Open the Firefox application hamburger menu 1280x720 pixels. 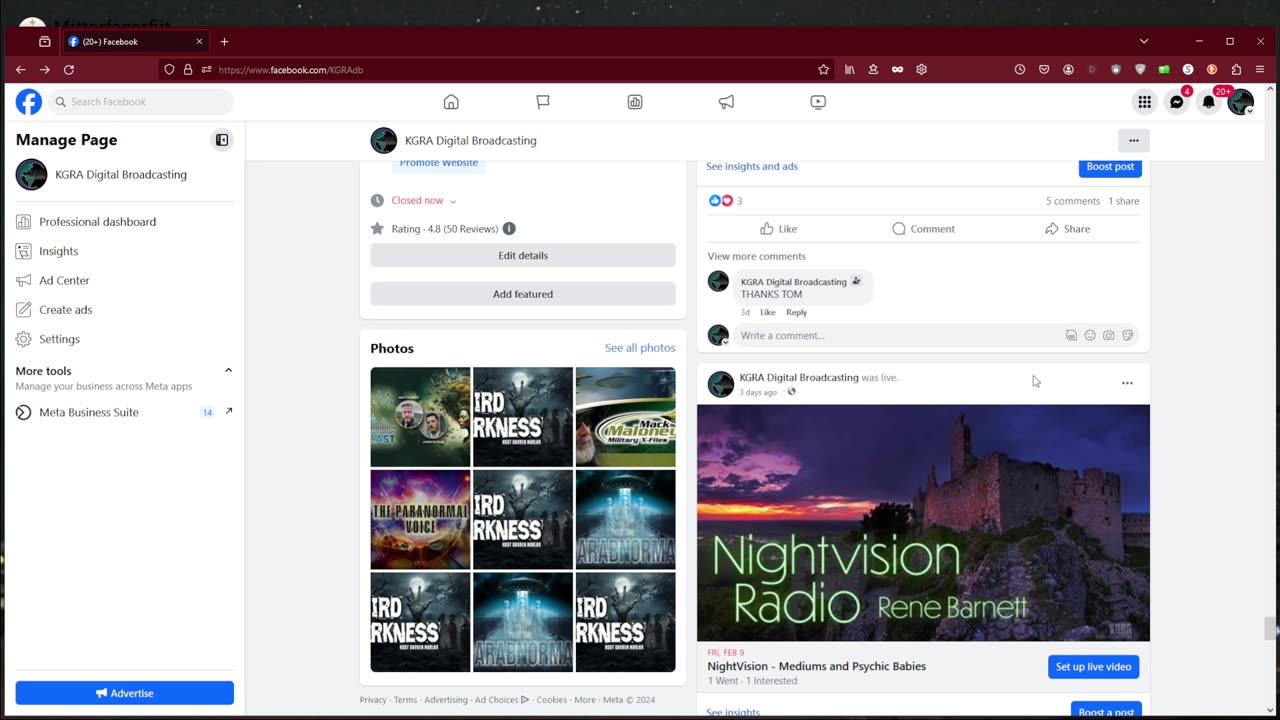click(1260, 70)
